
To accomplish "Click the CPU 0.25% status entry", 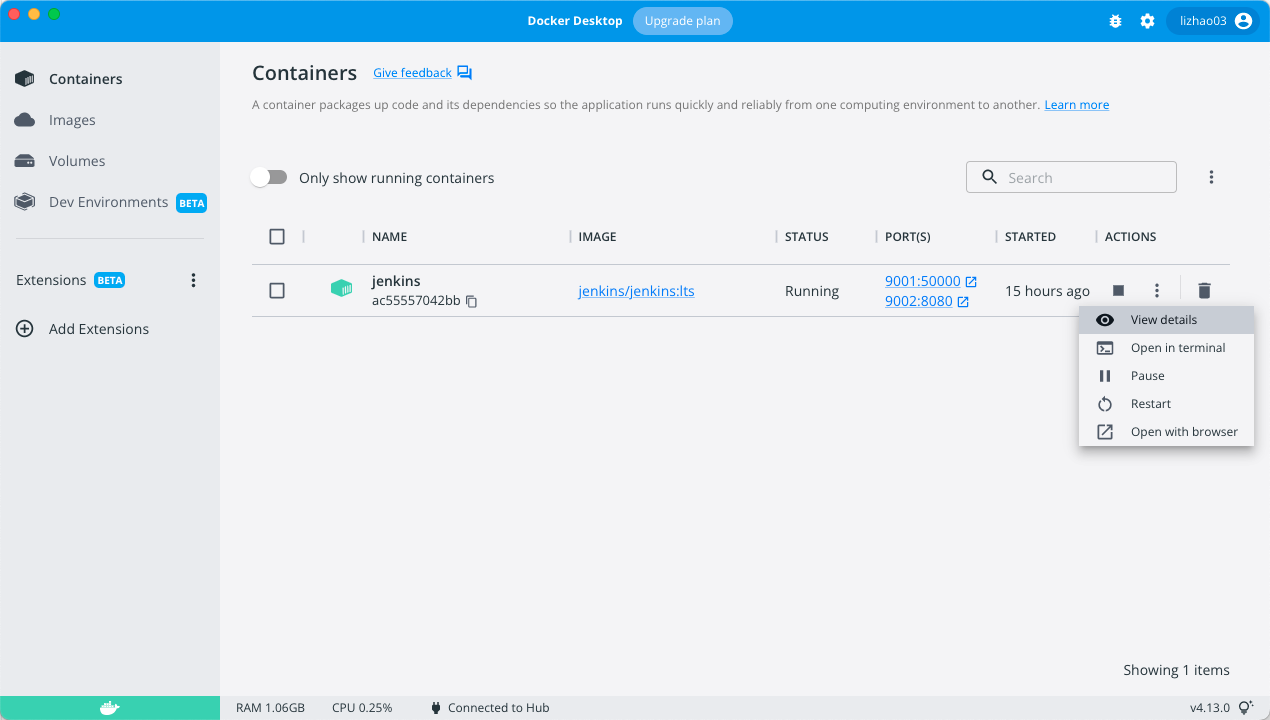I will pyautogui.click(x=362, y=708).
